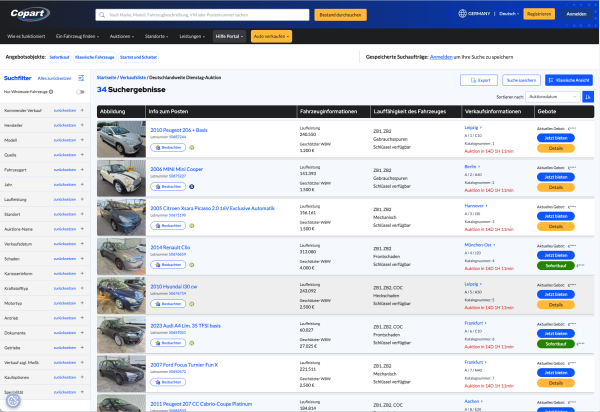Expand the Jahr filter
This screenshot has height=412, width=600.
point(82,184)
